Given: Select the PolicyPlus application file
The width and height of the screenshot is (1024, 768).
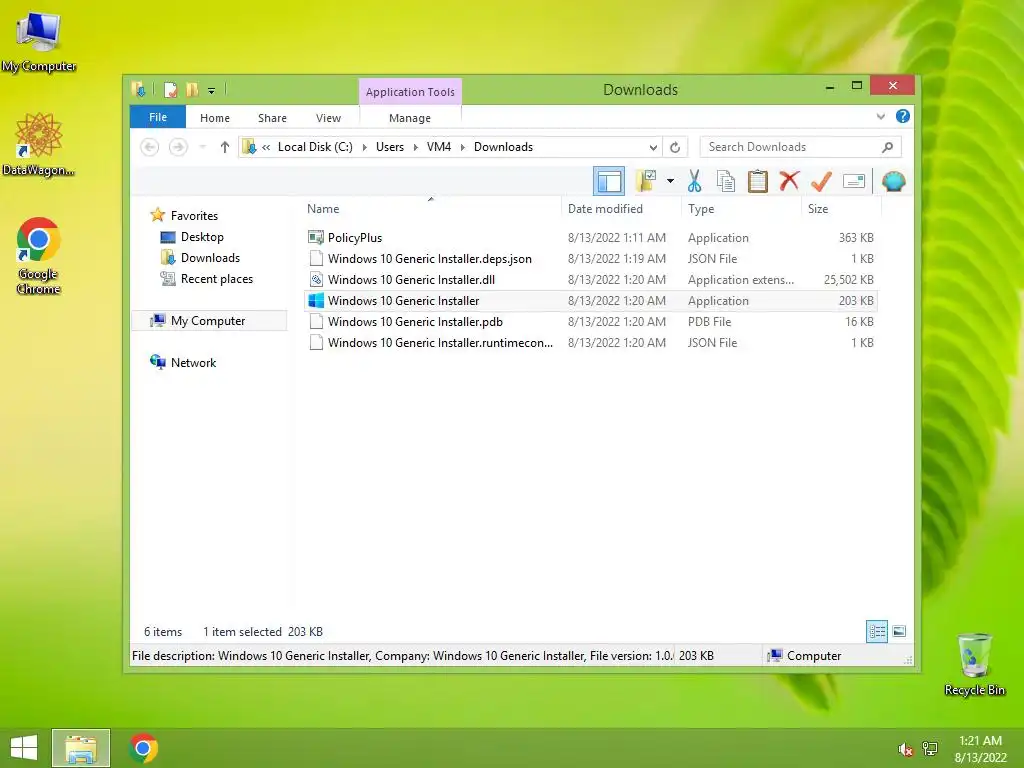Looking at the screenshot, I should pyautogui.click(x=590, y=238).
